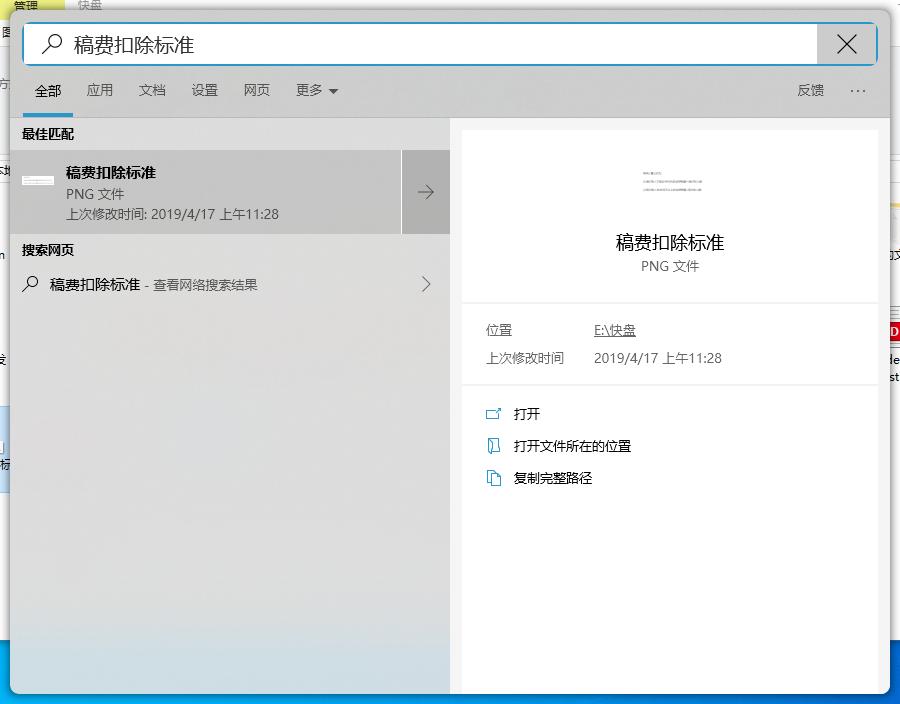900x704 pixels.
Task: Open the 更多 dropdown in search filters
Action: click(x=317, y=90)
